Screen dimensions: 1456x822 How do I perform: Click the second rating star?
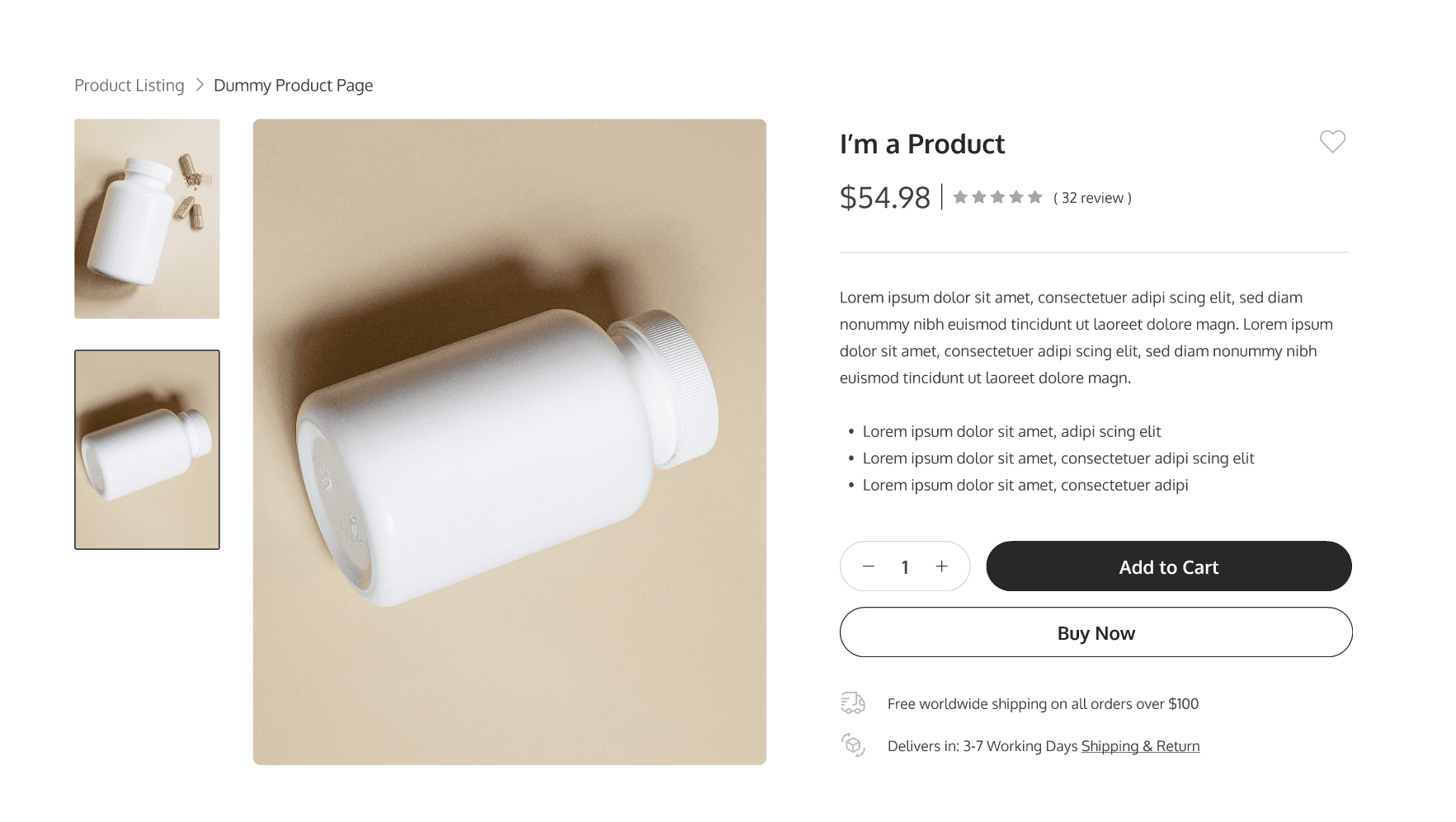pos(978,197)
